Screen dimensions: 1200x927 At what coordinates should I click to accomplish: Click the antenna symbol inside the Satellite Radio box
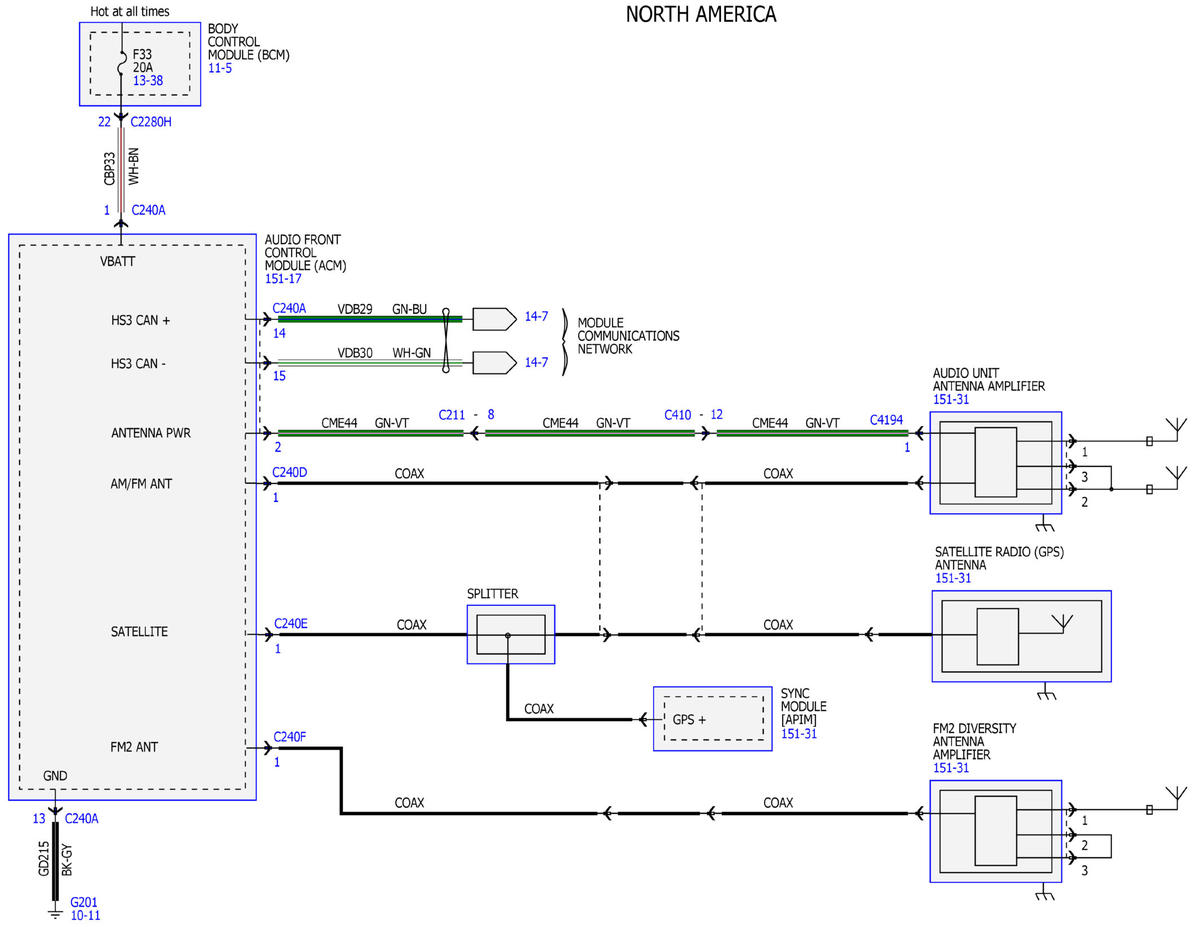tap(1061, 625)
